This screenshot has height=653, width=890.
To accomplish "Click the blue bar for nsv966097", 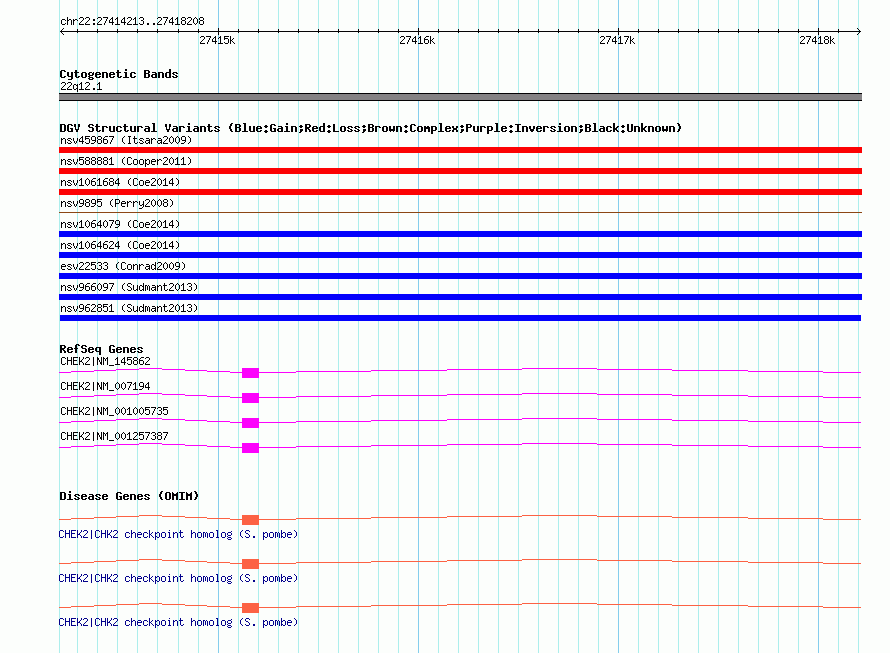I will point(460,297).
